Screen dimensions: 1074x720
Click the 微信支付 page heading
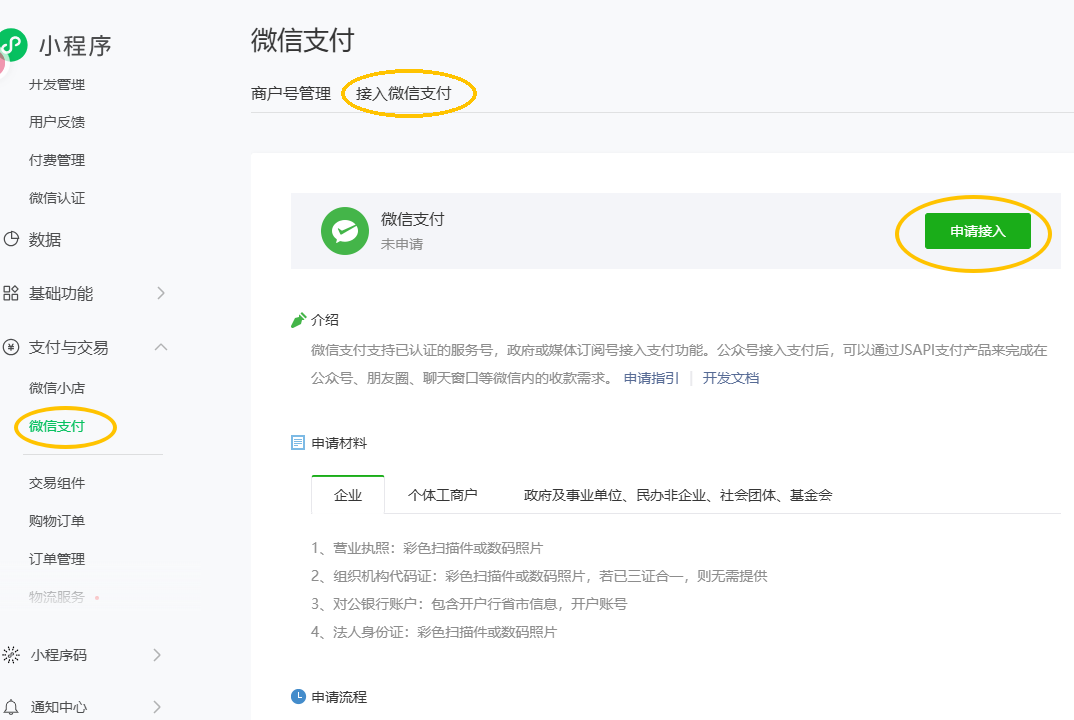[302, 40]
